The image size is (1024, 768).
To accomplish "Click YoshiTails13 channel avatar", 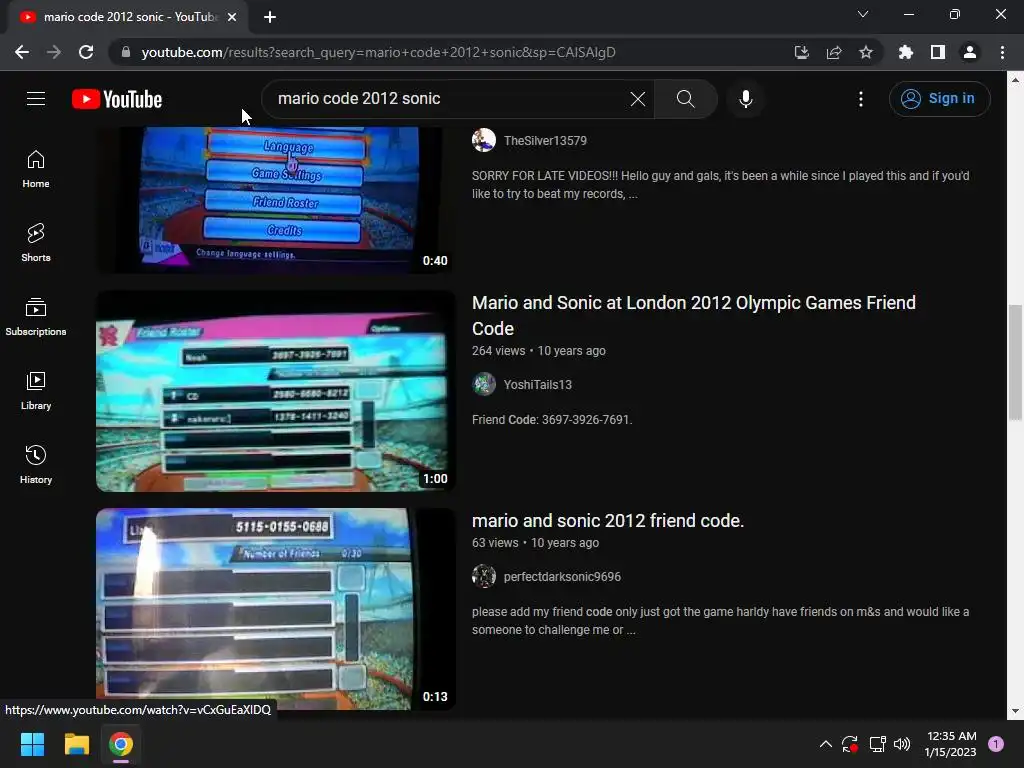I will pyautogui.click(x=484, y=384).
